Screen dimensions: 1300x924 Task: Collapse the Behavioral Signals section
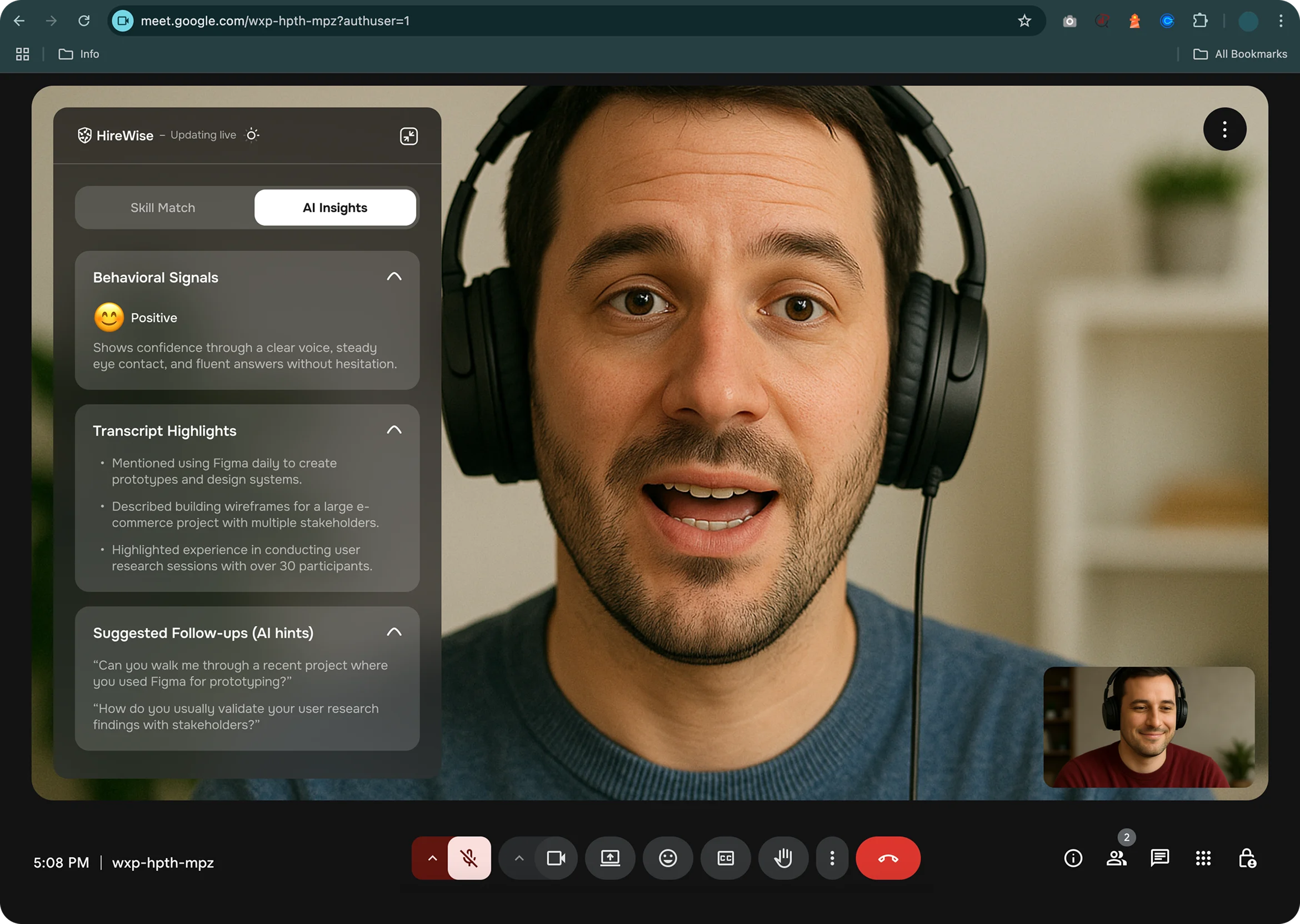point(394,277)
